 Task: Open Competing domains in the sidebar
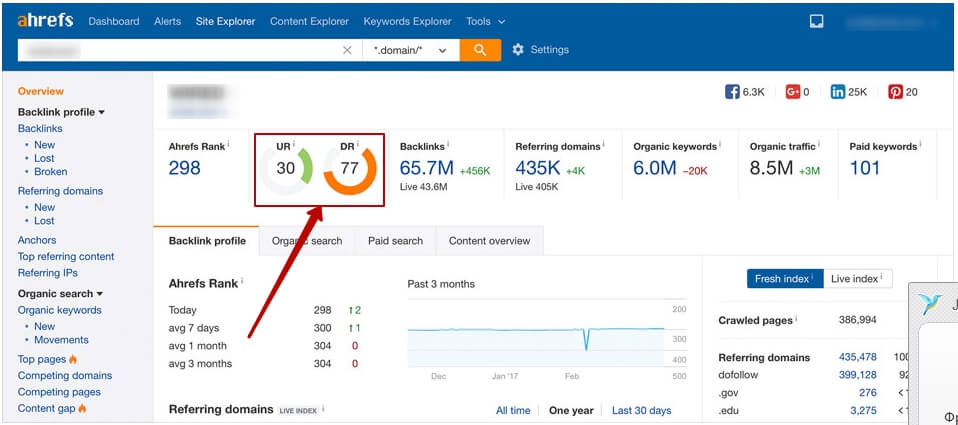coord(65,376)
